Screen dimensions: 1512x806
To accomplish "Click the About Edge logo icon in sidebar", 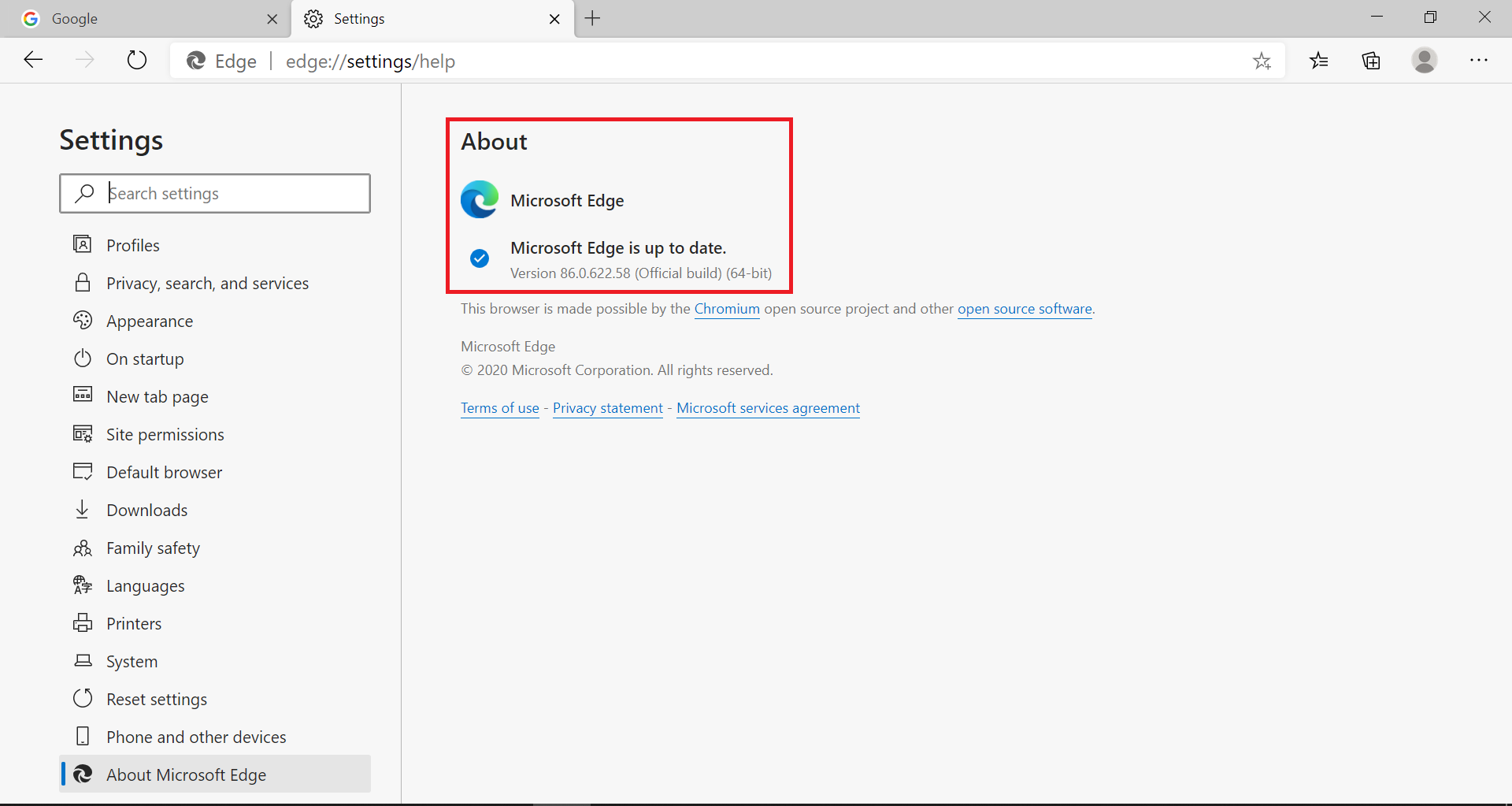I will tap(83, 774).
